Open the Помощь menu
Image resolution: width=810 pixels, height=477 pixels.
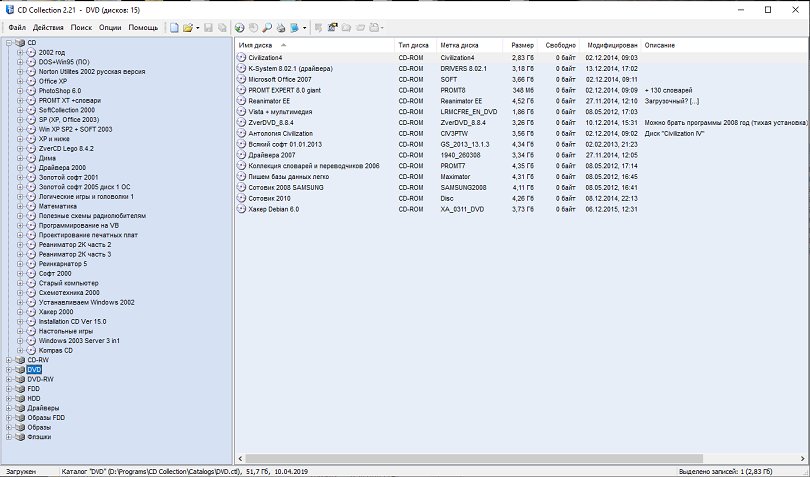(143, 27)
